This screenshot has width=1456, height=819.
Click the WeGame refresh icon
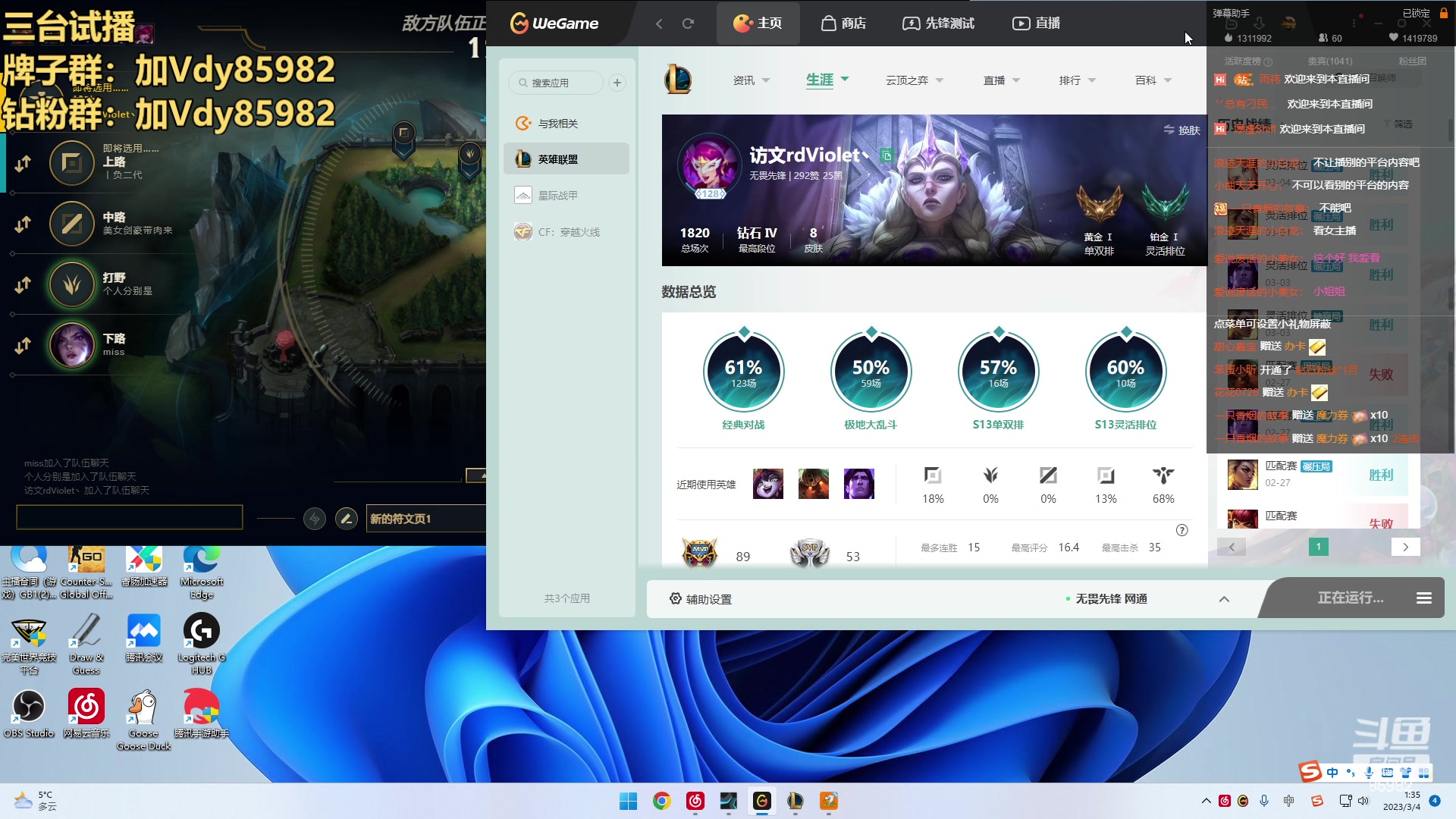688,24
